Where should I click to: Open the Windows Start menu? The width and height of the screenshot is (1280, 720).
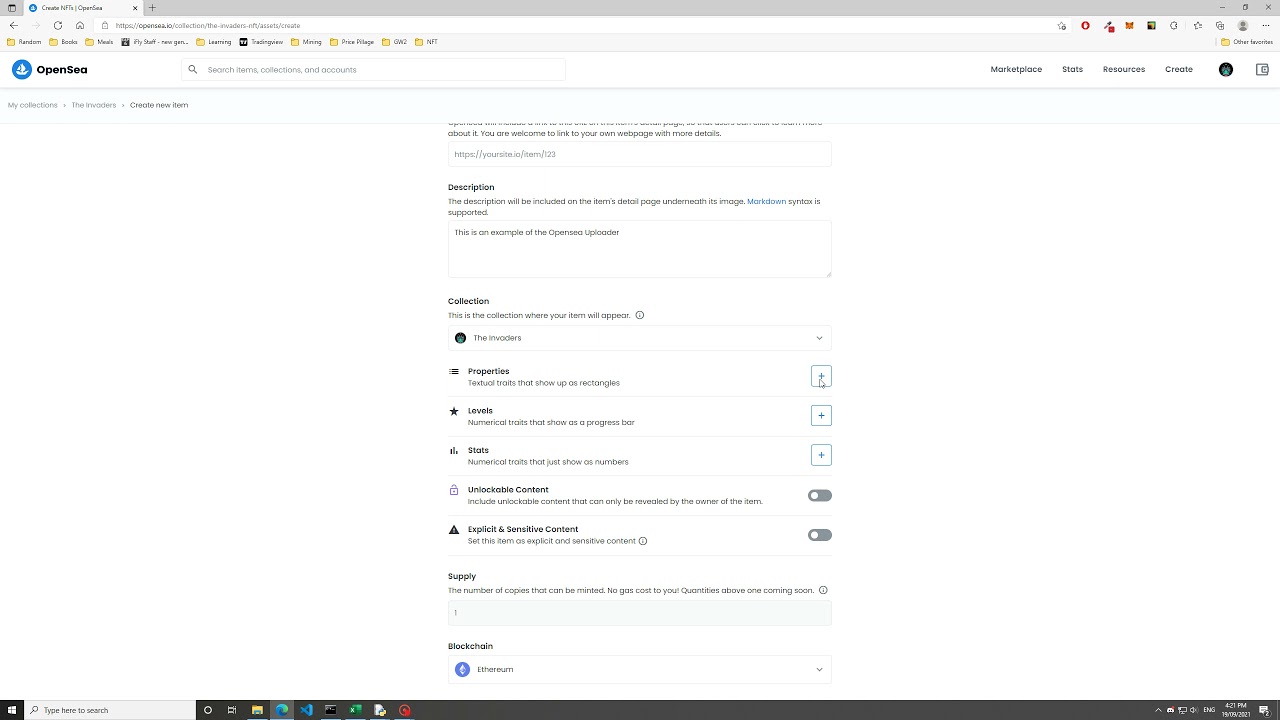click(x=12, y=710)
